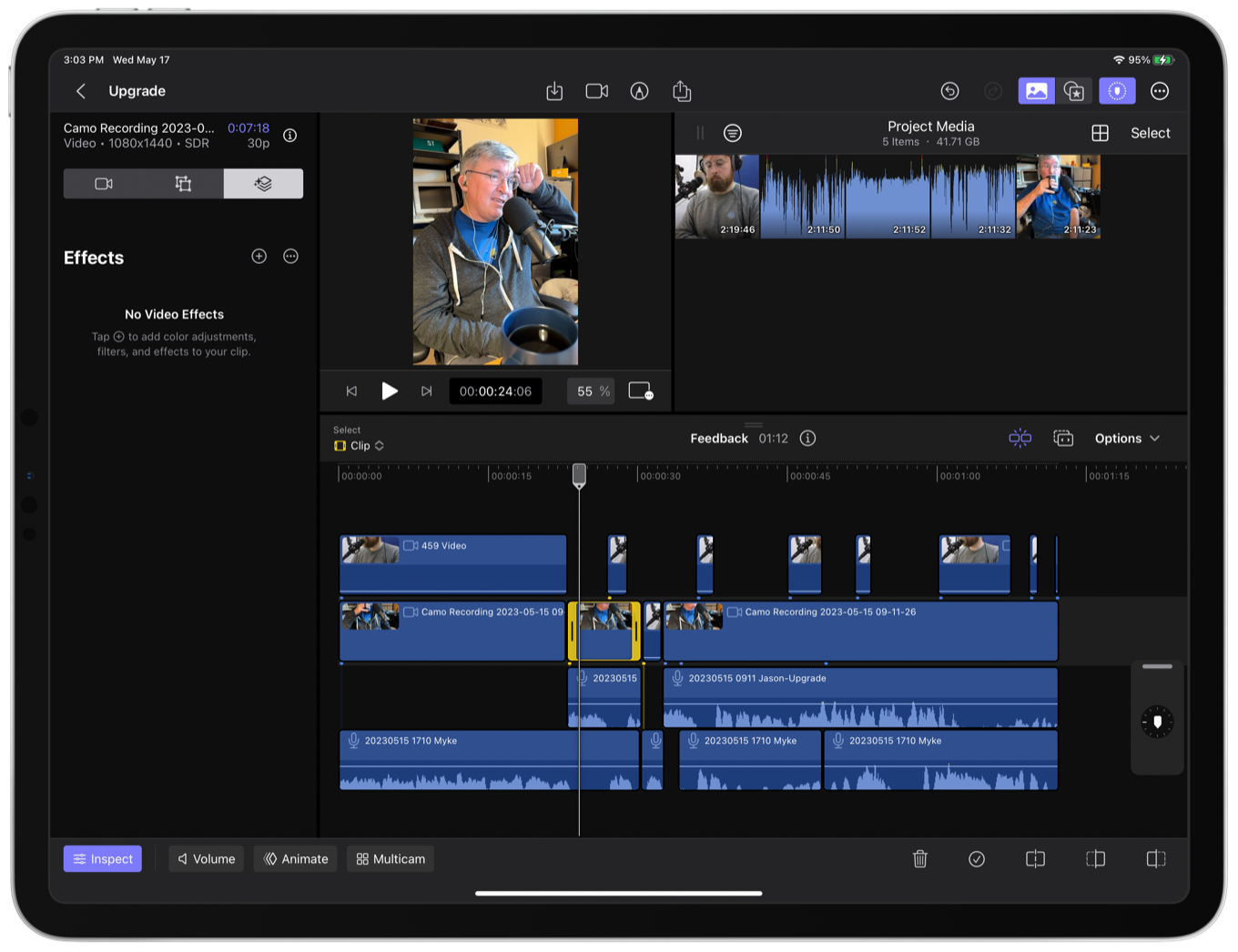The image size is (1238, 952).
Task: Open the record video camera icon
Action: tap(596, 91)
